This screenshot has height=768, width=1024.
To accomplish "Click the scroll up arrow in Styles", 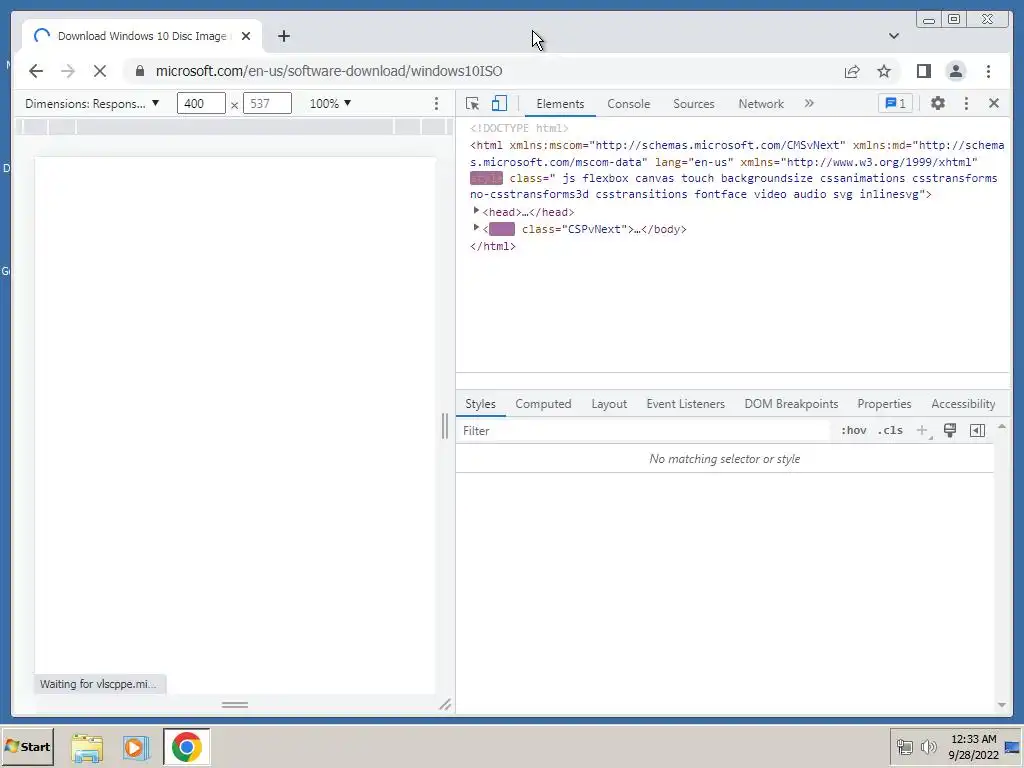I will click(x=1002, y=427).
